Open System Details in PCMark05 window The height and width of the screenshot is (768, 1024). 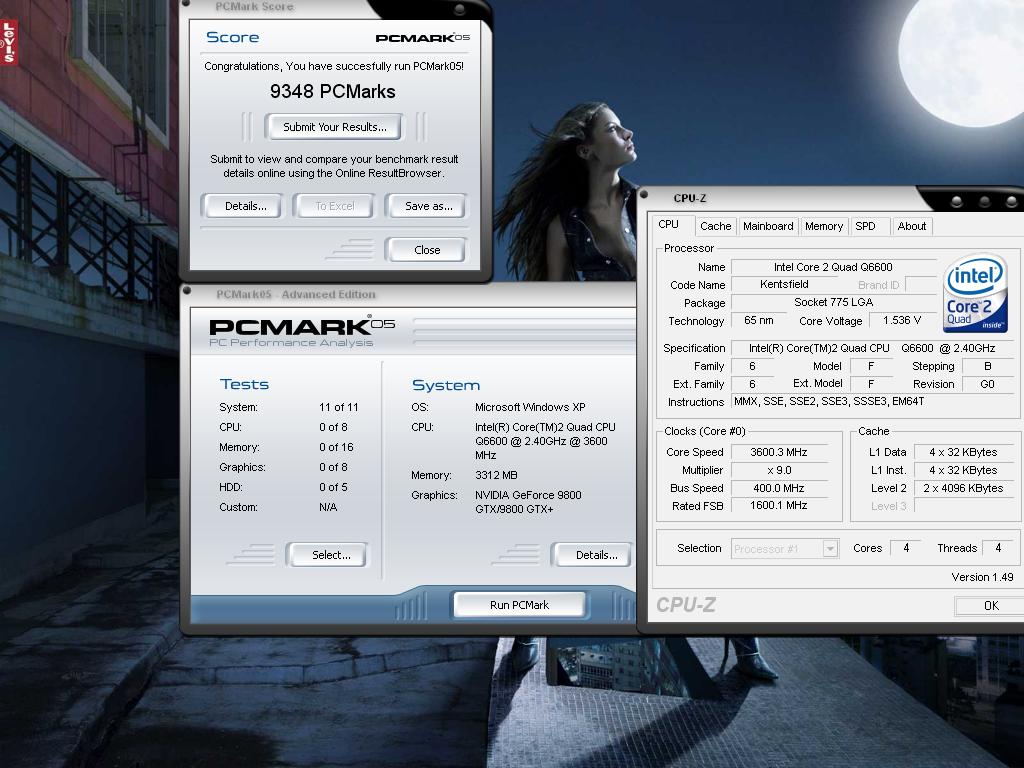click(x=594, y=555)
